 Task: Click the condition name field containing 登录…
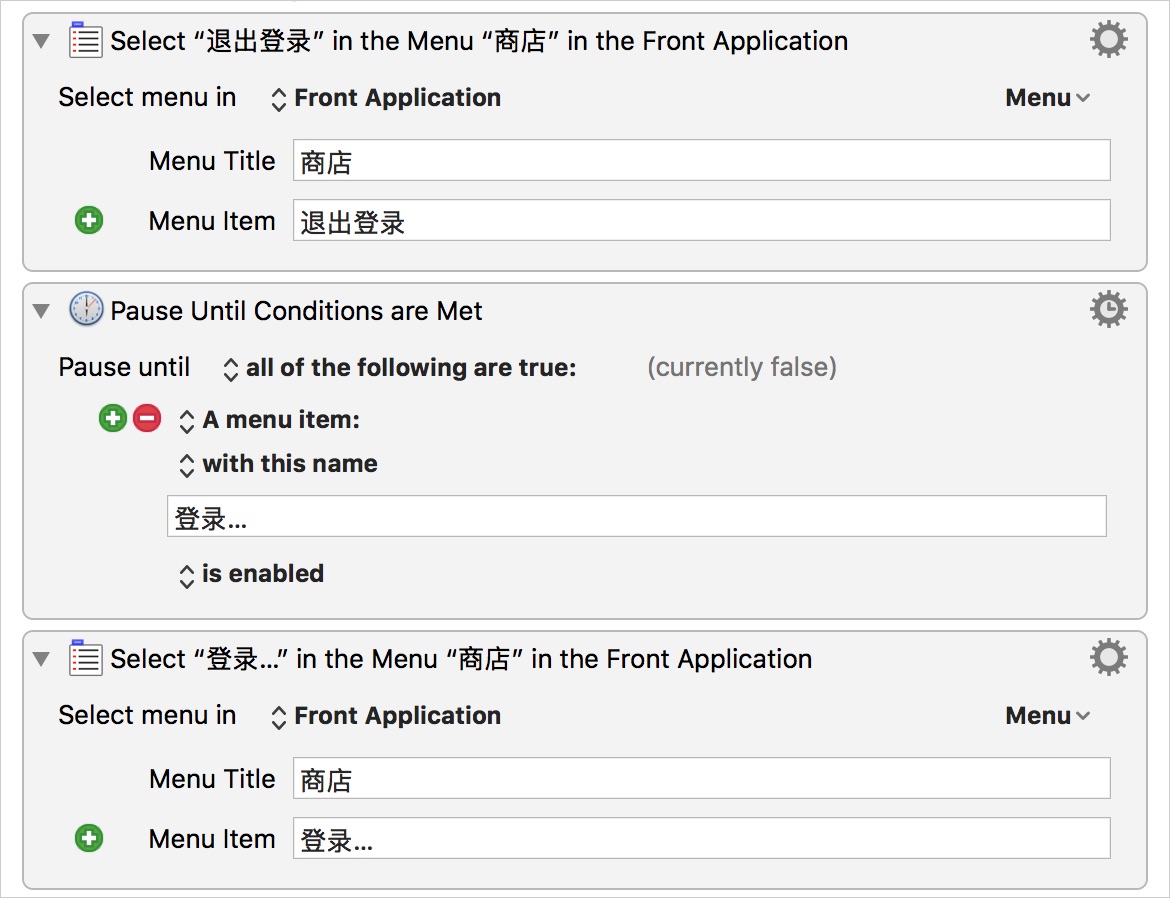[x=636, y=517]
